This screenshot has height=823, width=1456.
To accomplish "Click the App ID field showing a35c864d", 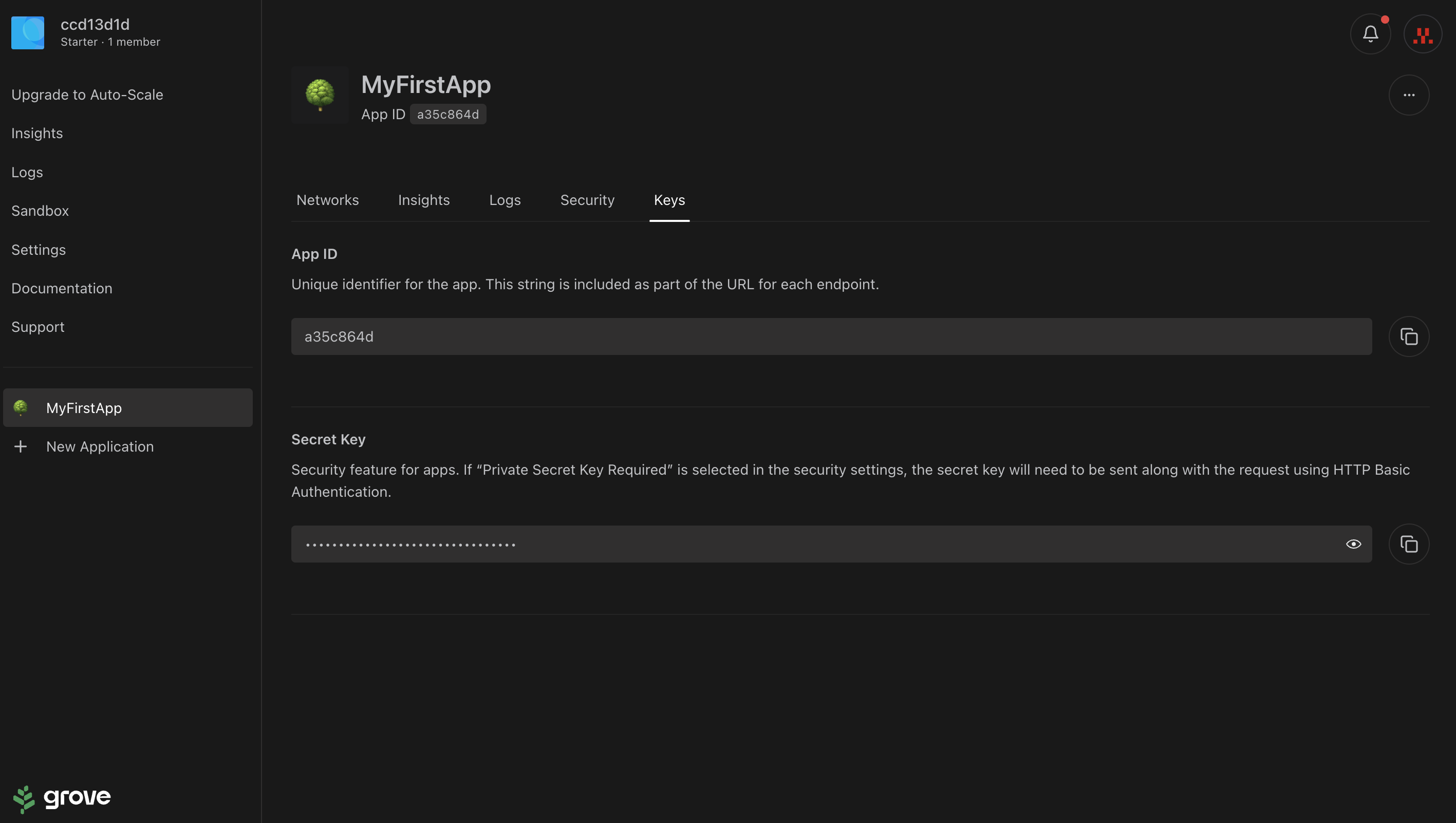I will 831,336.
